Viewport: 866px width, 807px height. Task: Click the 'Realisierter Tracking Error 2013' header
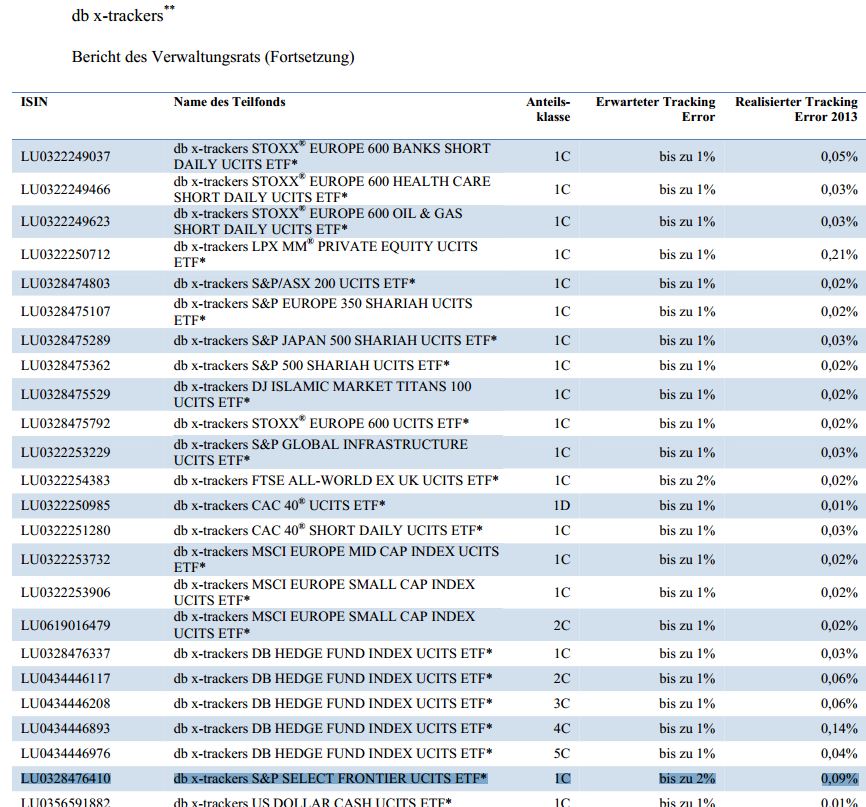coord(796,109)
